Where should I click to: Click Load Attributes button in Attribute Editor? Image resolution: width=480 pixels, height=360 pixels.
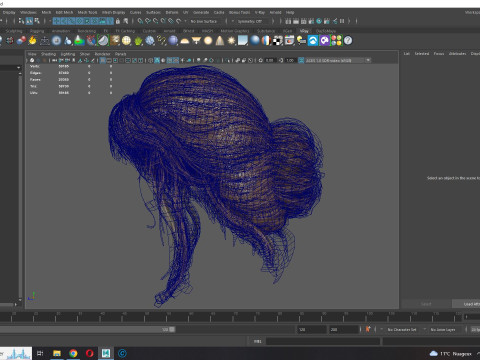point(467,304)
